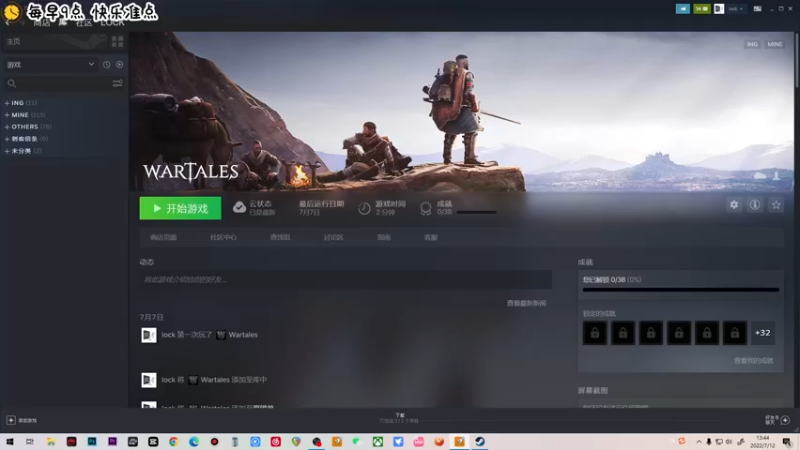This screenshot has height=450, width=800.
Task: Click the play time clock icon
Action: click(364, 208)
